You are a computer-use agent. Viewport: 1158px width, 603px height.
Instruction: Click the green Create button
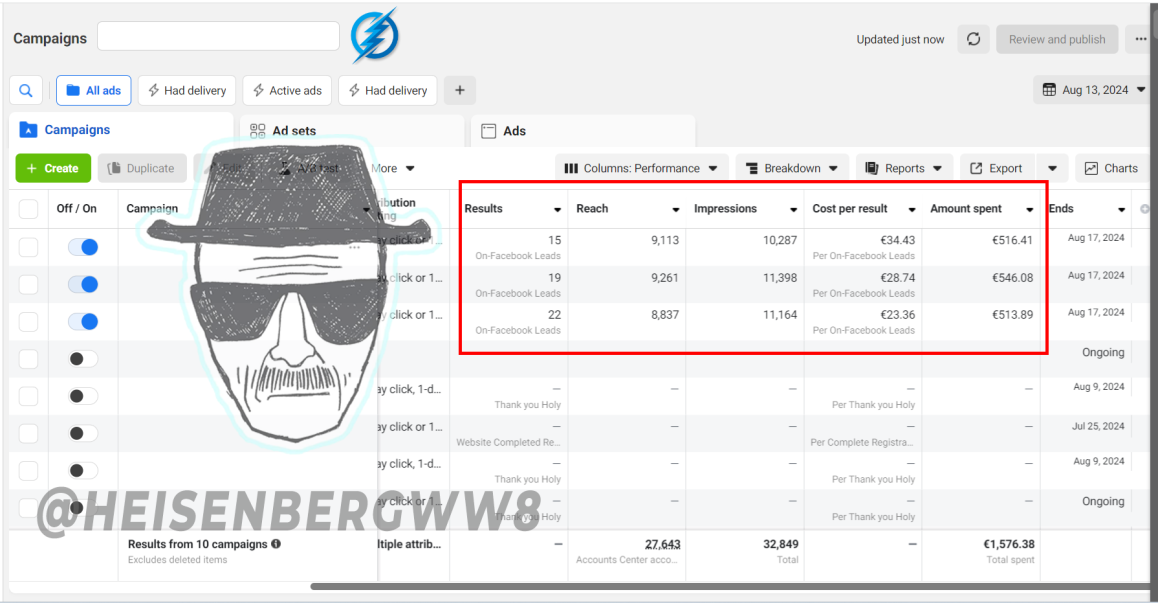(x=53, y=168)
